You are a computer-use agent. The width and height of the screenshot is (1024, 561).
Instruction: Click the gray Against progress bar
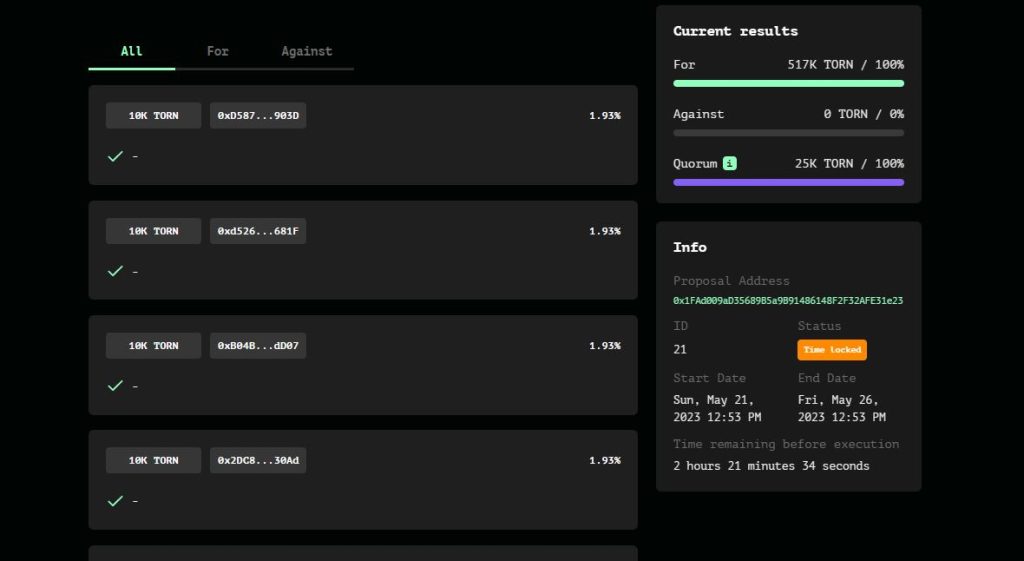coord(788,133)
